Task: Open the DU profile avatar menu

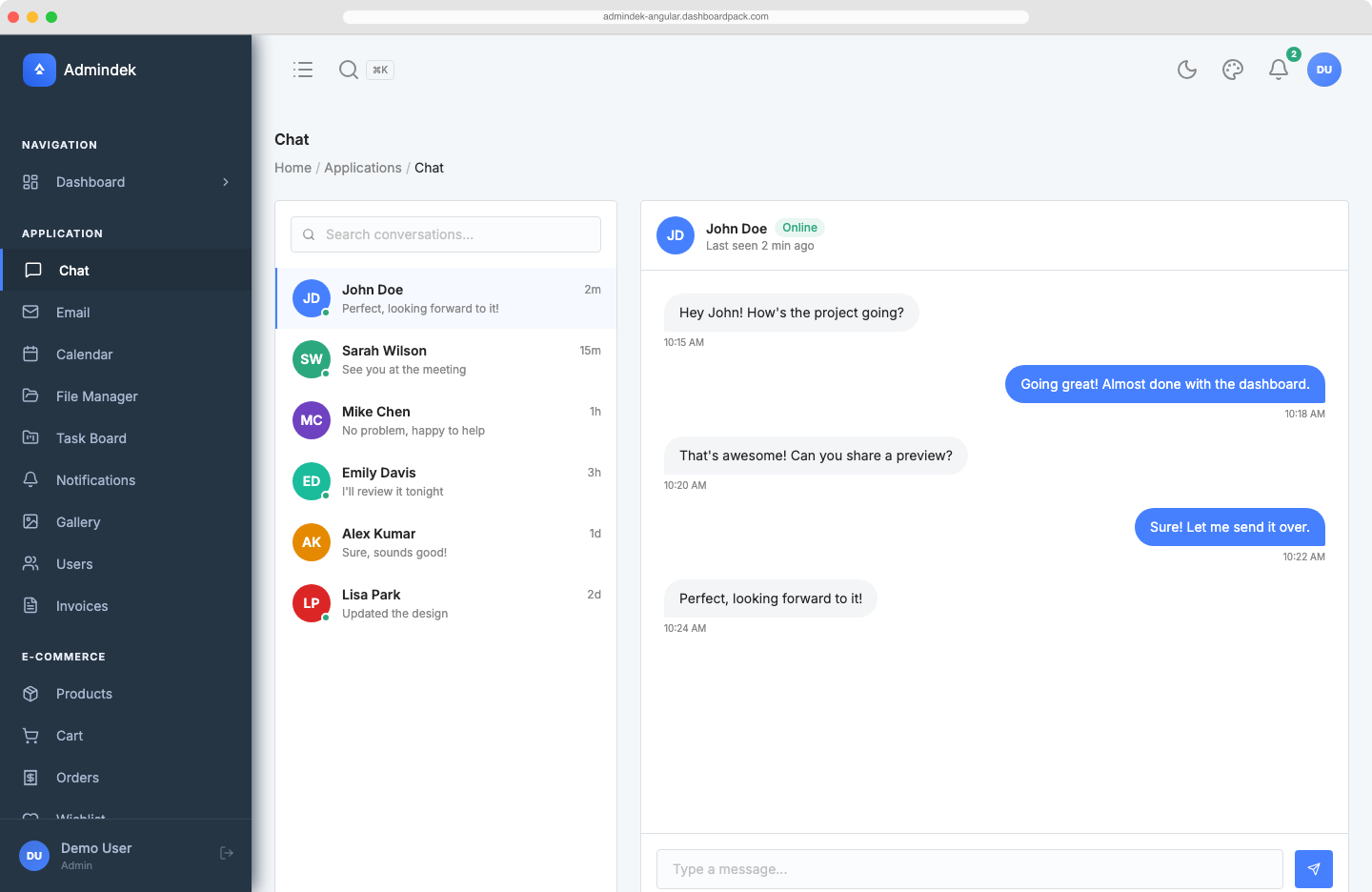Action: [x=1324, y=69]
